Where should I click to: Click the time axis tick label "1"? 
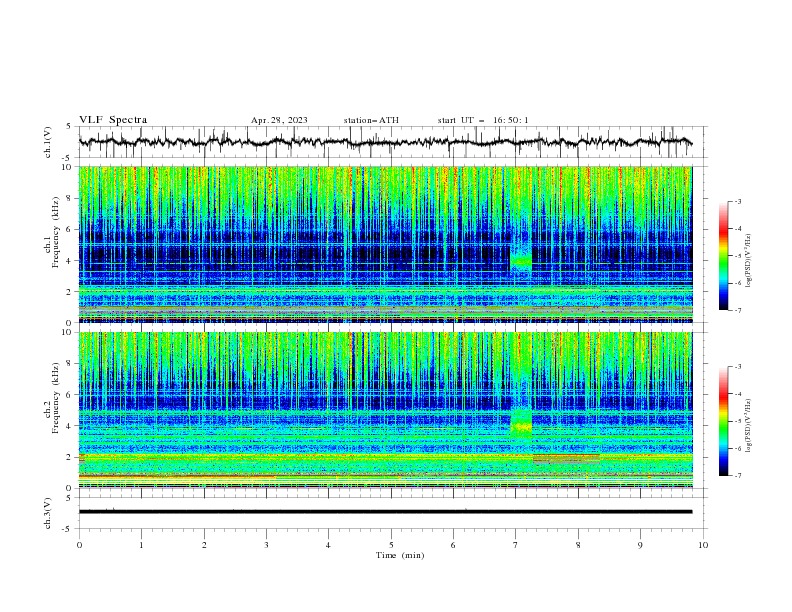(x=141, y=545)
